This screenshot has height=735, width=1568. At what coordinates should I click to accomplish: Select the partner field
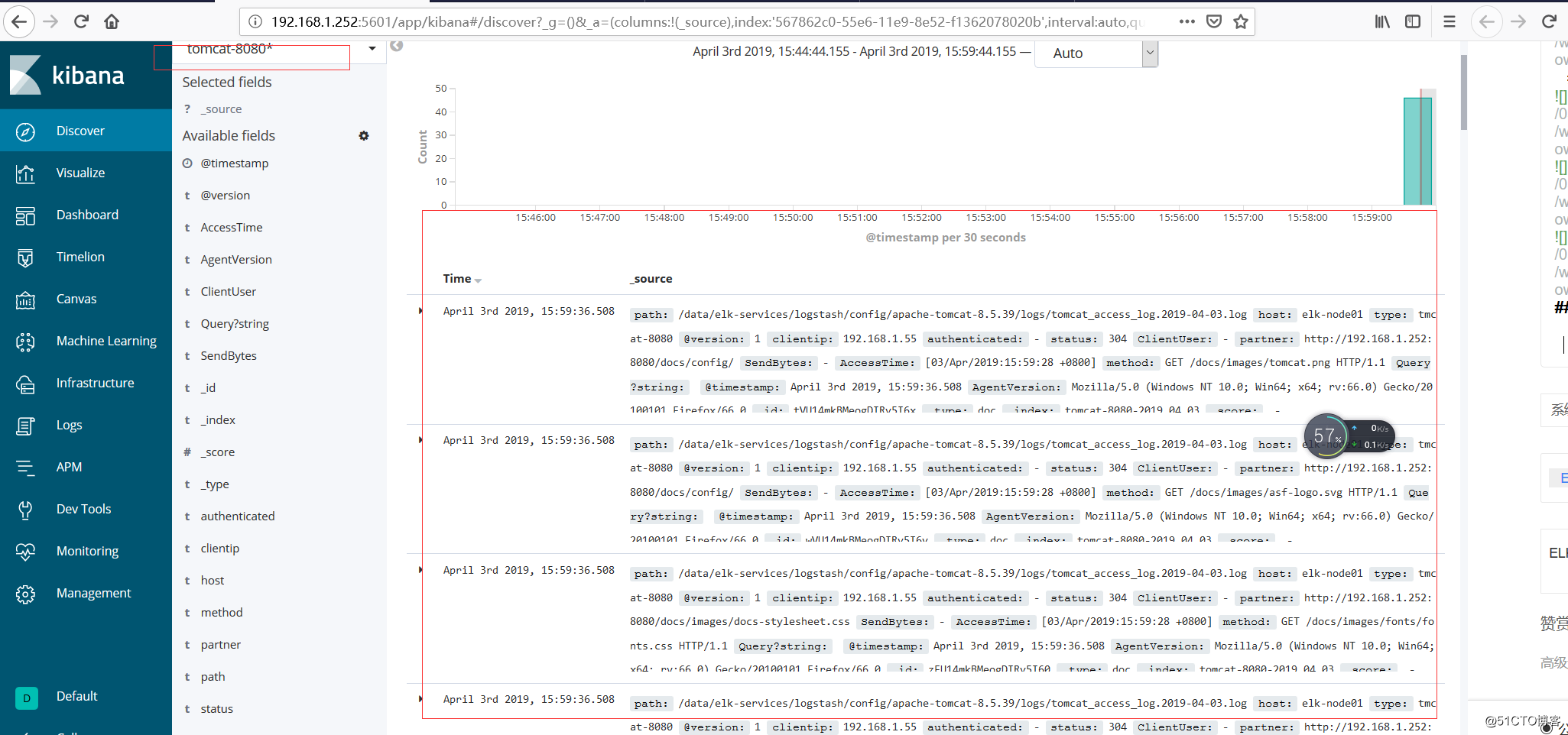pyautogui.click(x=221, y=645)
